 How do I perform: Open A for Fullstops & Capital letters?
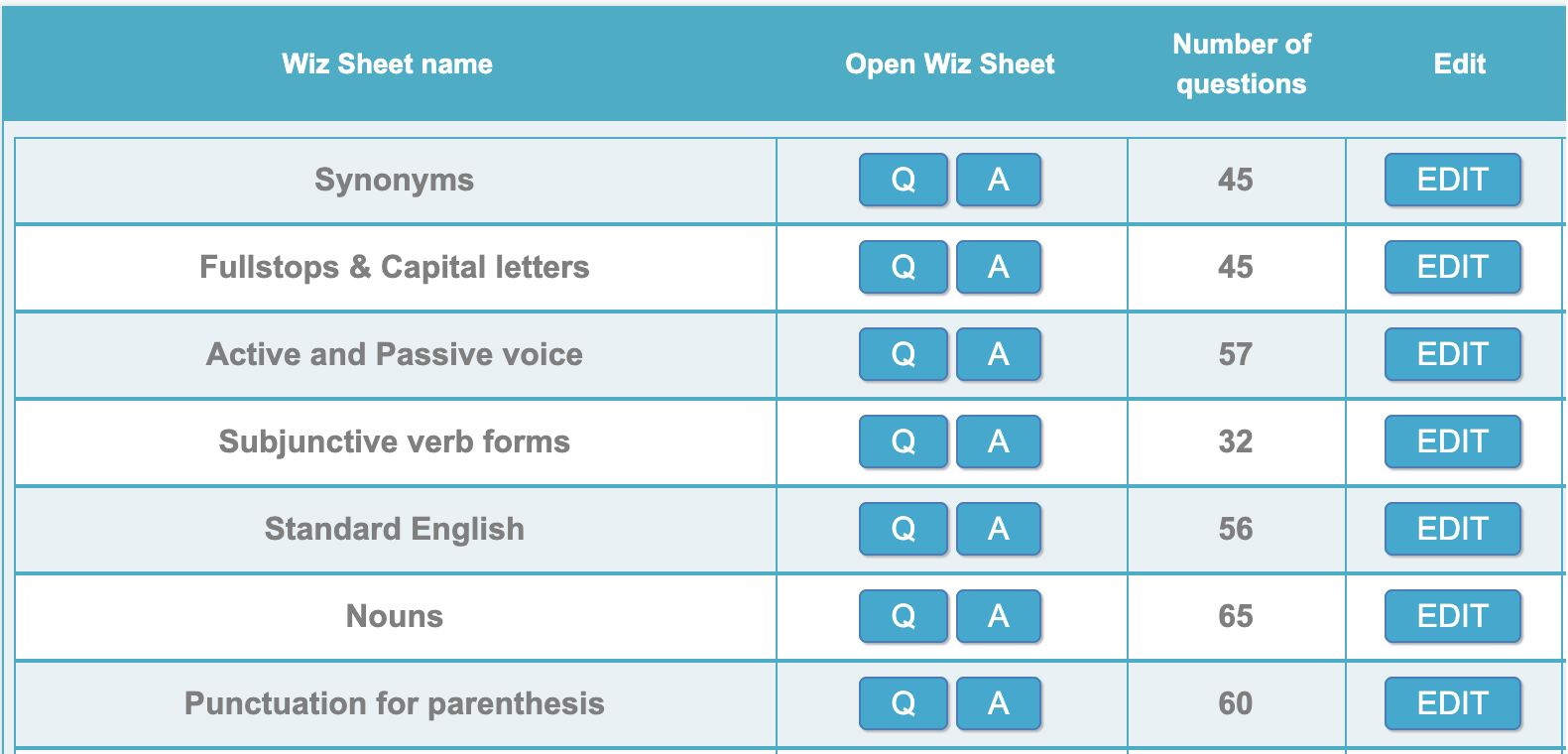999,267
